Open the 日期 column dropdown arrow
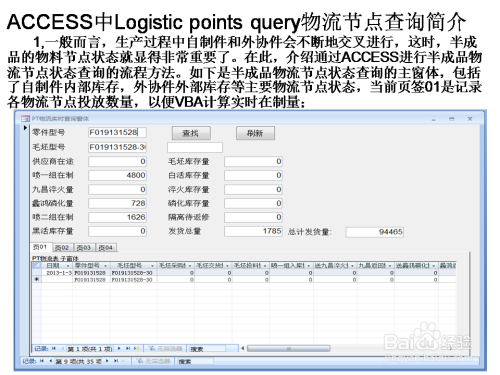Screen dimensions: 500x375 coord(68,266)
